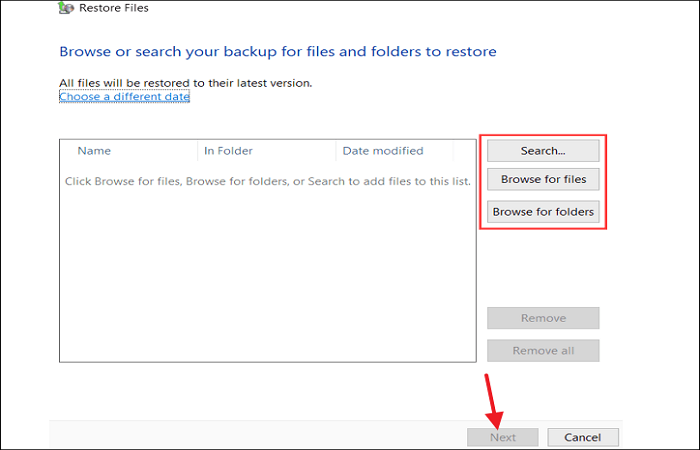Click the Remove button
700x450 pixels.
[x=543, y=318]
